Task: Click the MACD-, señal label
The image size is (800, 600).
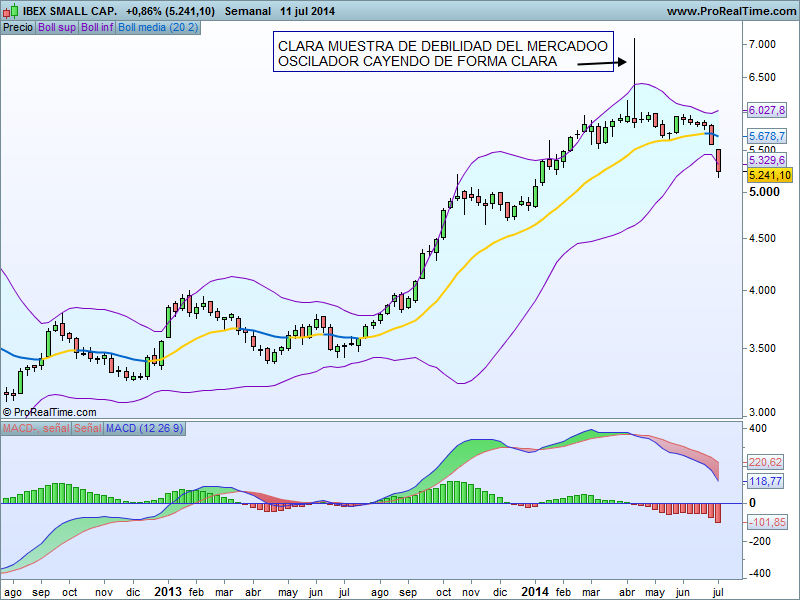Action: coord(35,428)
